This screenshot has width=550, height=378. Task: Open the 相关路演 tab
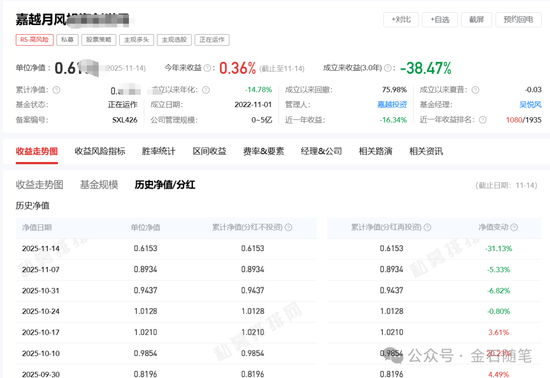point(375,151)
